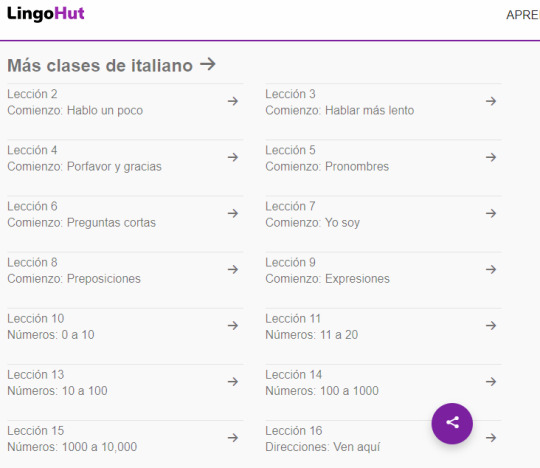Click the Lección 11 title text
Image resolution: width=540 pixels, height=468 pixels.
[x=293, y=319]
